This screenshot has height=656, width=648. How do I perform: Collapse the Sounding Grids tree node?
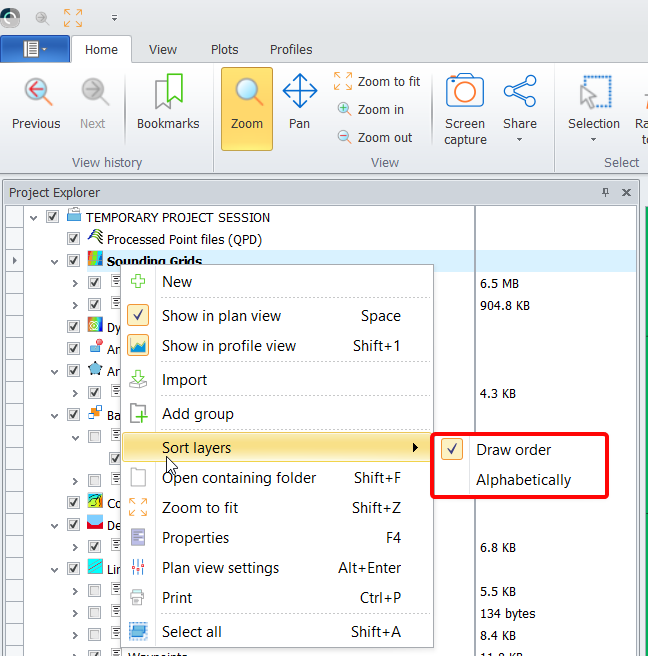click(54, 261)
